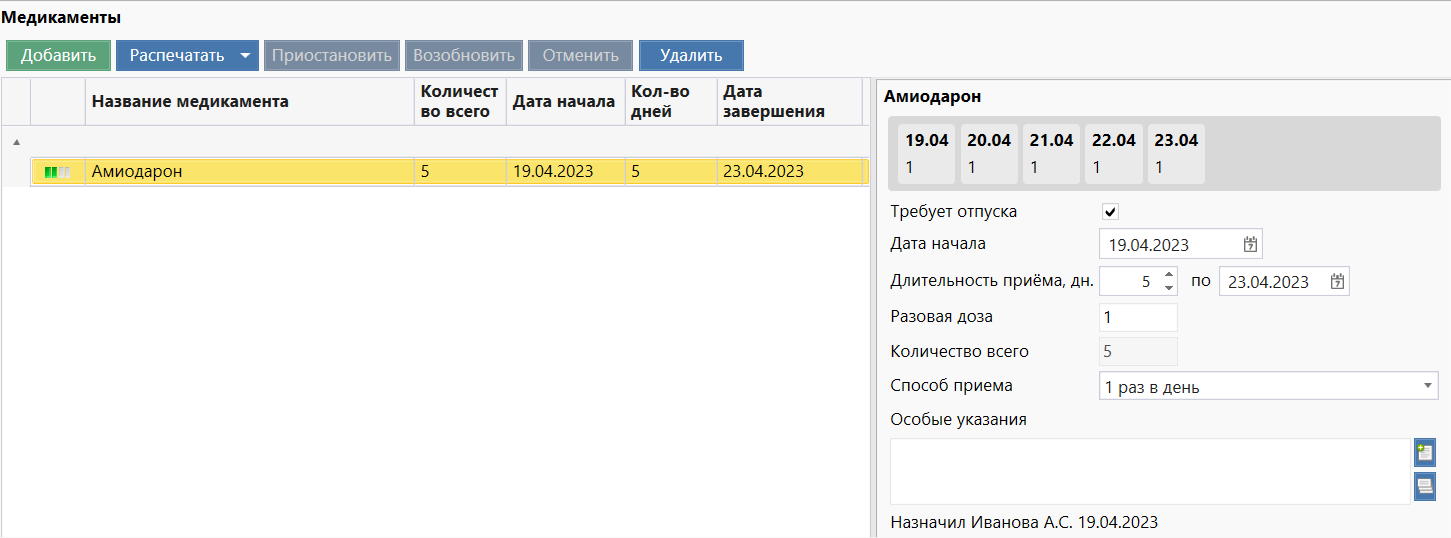Viewport: 1451px width, 538px height.
Task: Decrease Длительность приёма with down arrow
Action: 1169,288
